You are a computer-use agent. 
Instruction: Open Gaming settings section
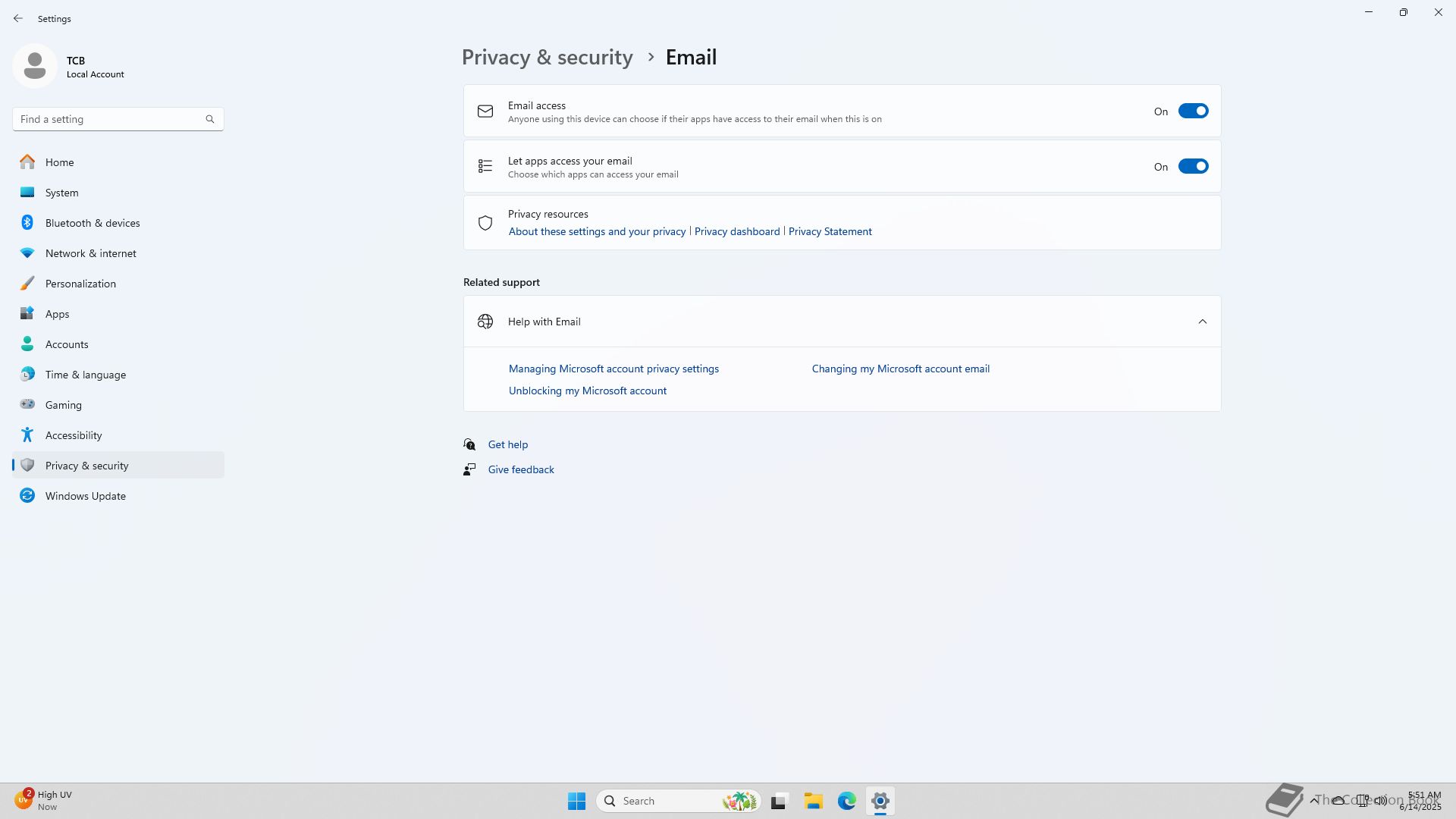point(63,405)
